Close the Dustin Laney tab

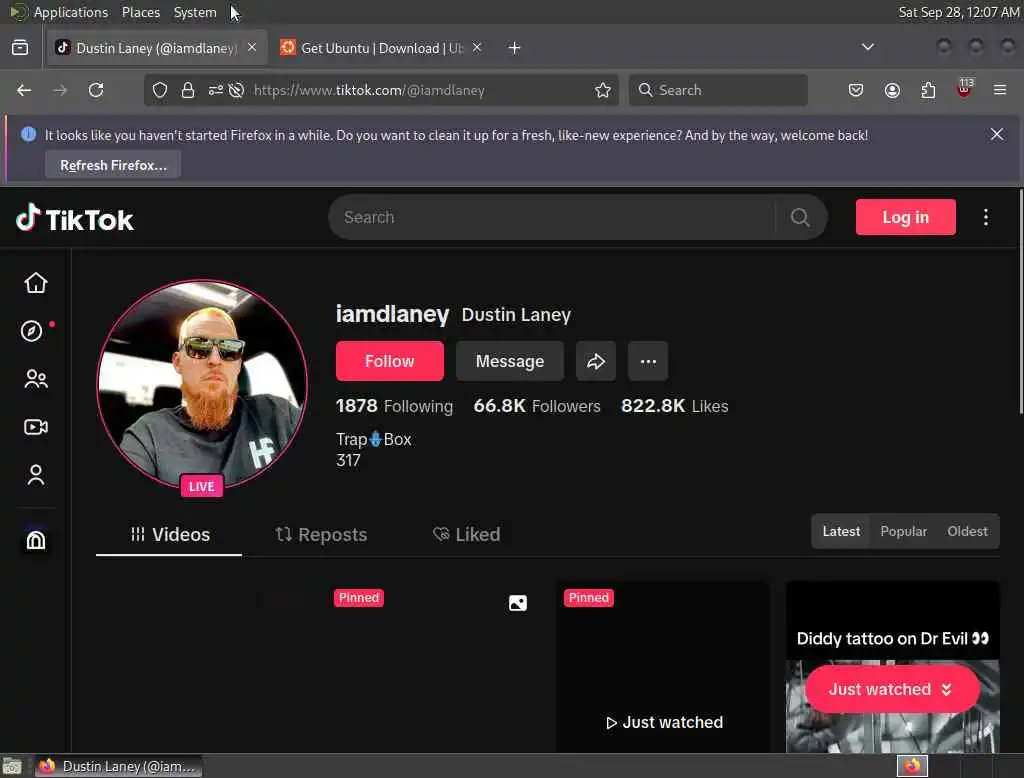tap(252, 47)
